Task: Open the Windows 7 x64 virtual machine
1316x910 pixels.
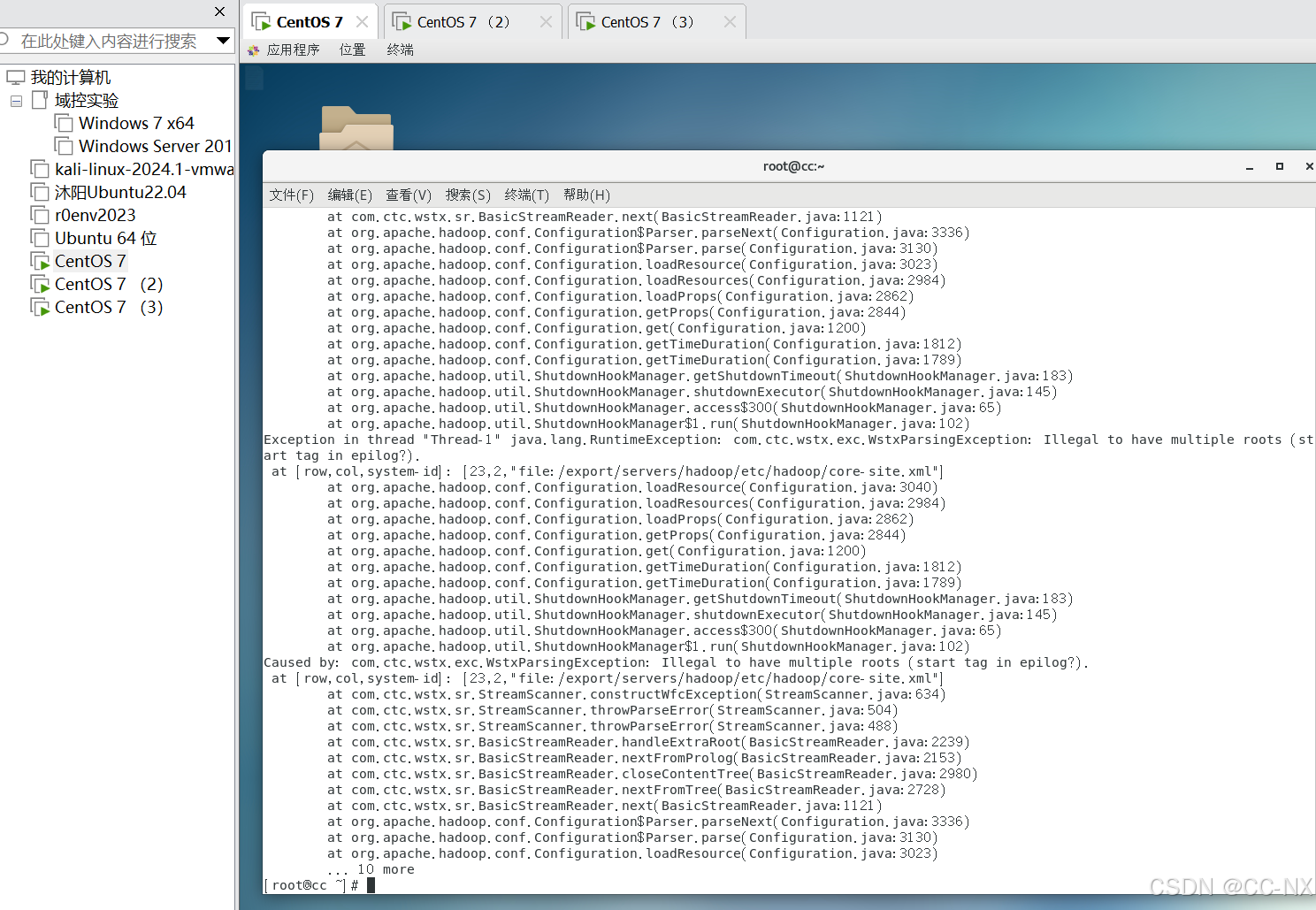Action: [x=136, y=124]
